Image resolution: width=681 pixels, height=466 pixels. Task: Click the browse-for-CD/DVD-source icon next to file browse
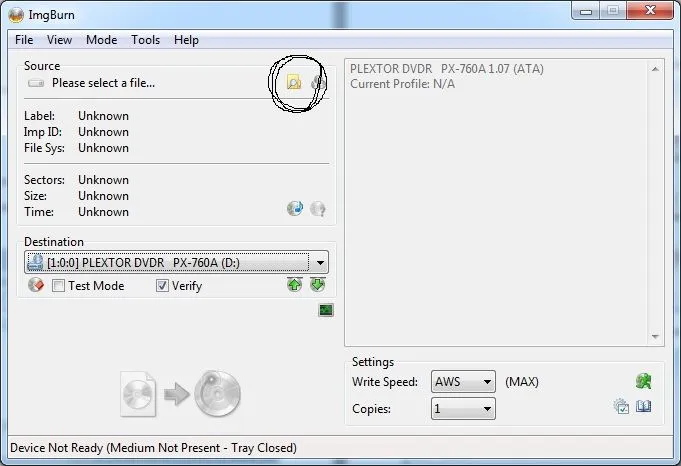click(x=318, y=83)
